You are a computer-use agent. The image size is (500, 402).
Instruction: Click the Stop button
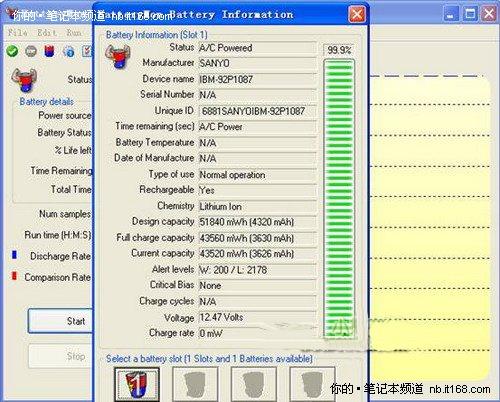61,356
